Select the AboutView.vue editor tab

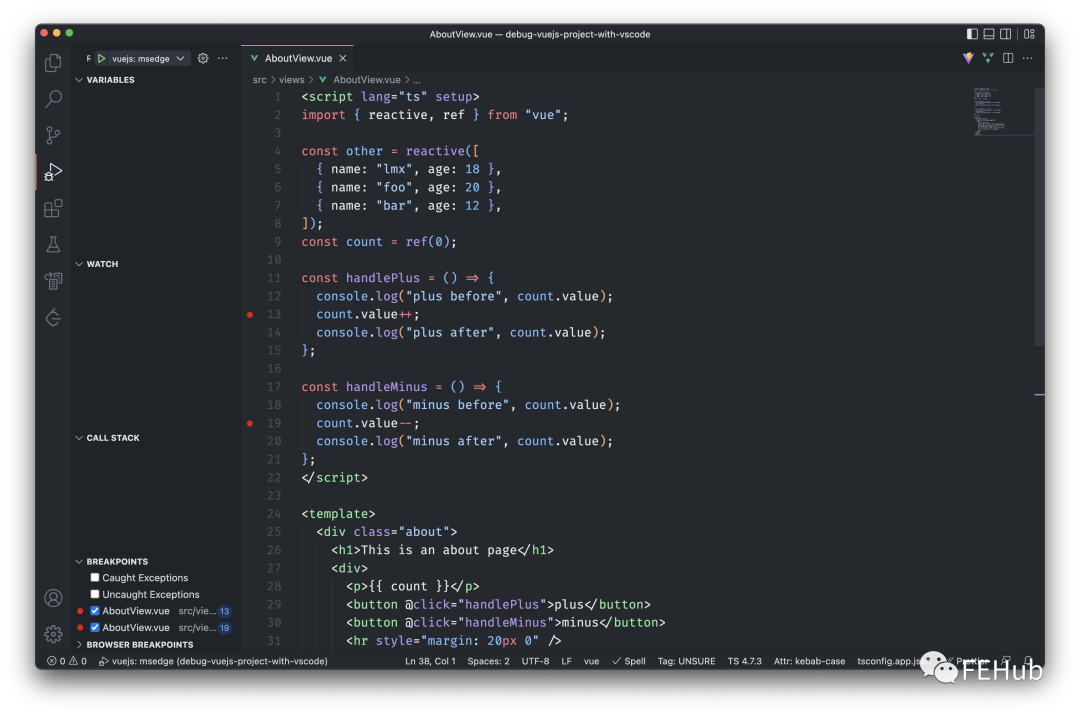coord(297,57)
